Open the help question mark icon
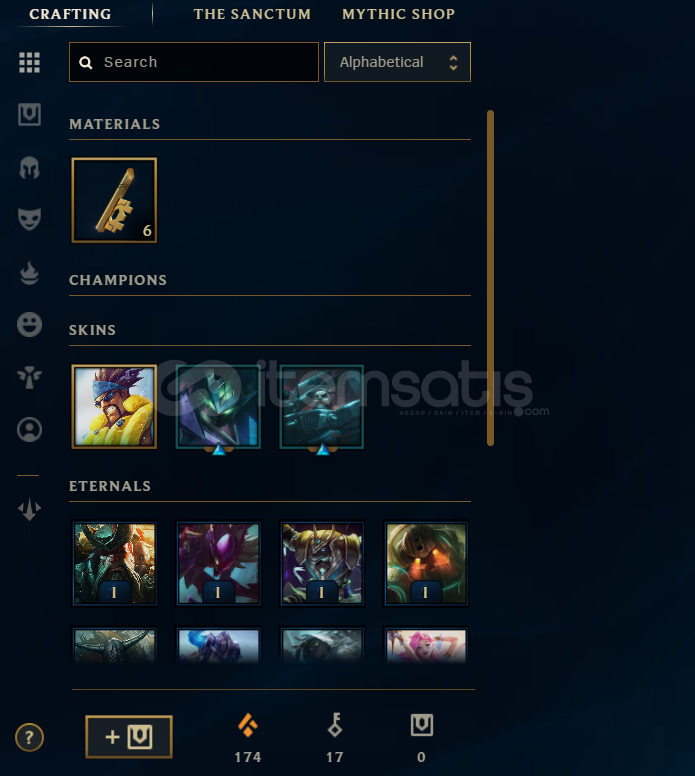 point(29,737)
